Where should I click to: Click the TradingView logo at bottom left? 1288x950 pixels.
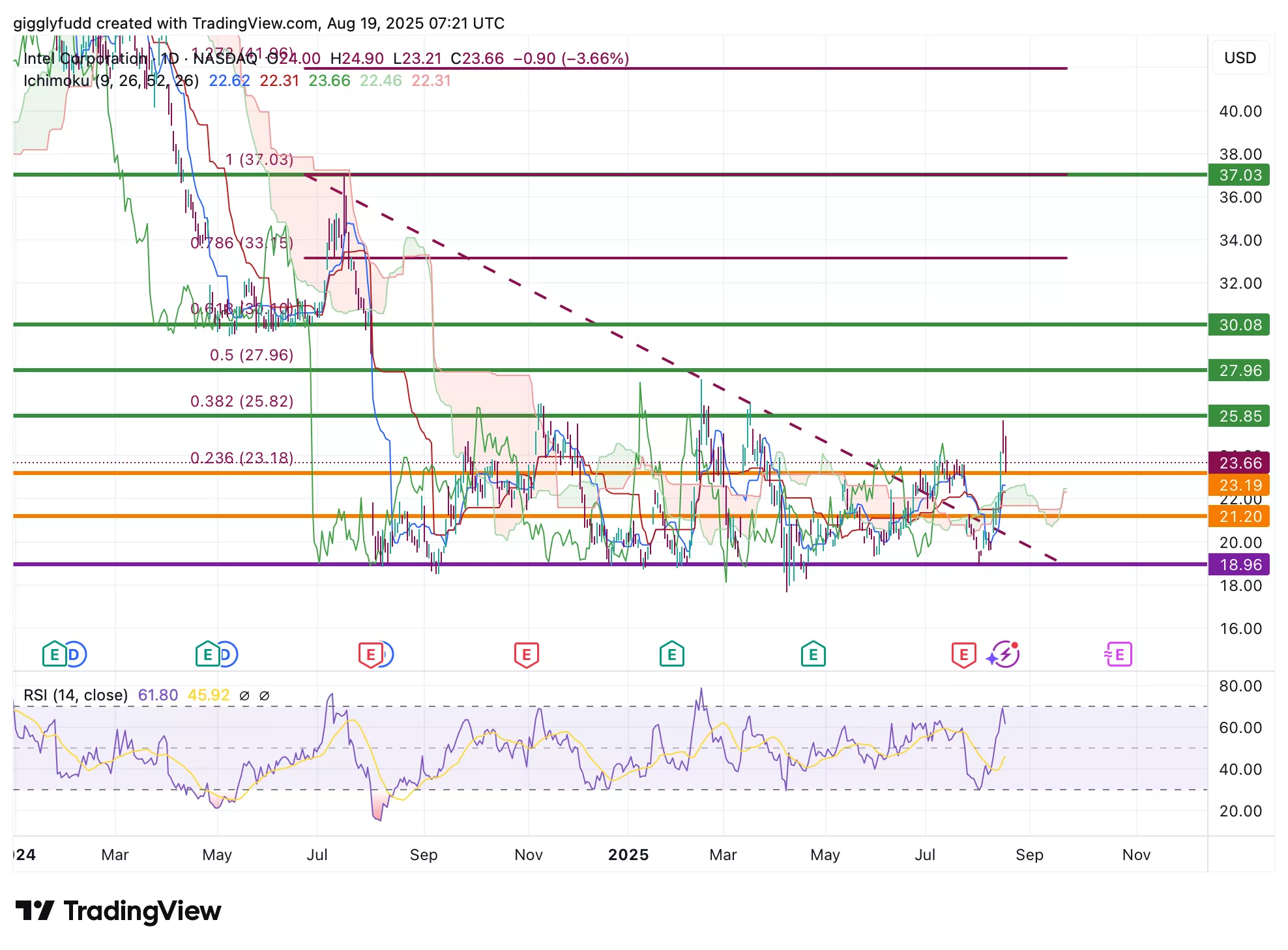(118, 910)
